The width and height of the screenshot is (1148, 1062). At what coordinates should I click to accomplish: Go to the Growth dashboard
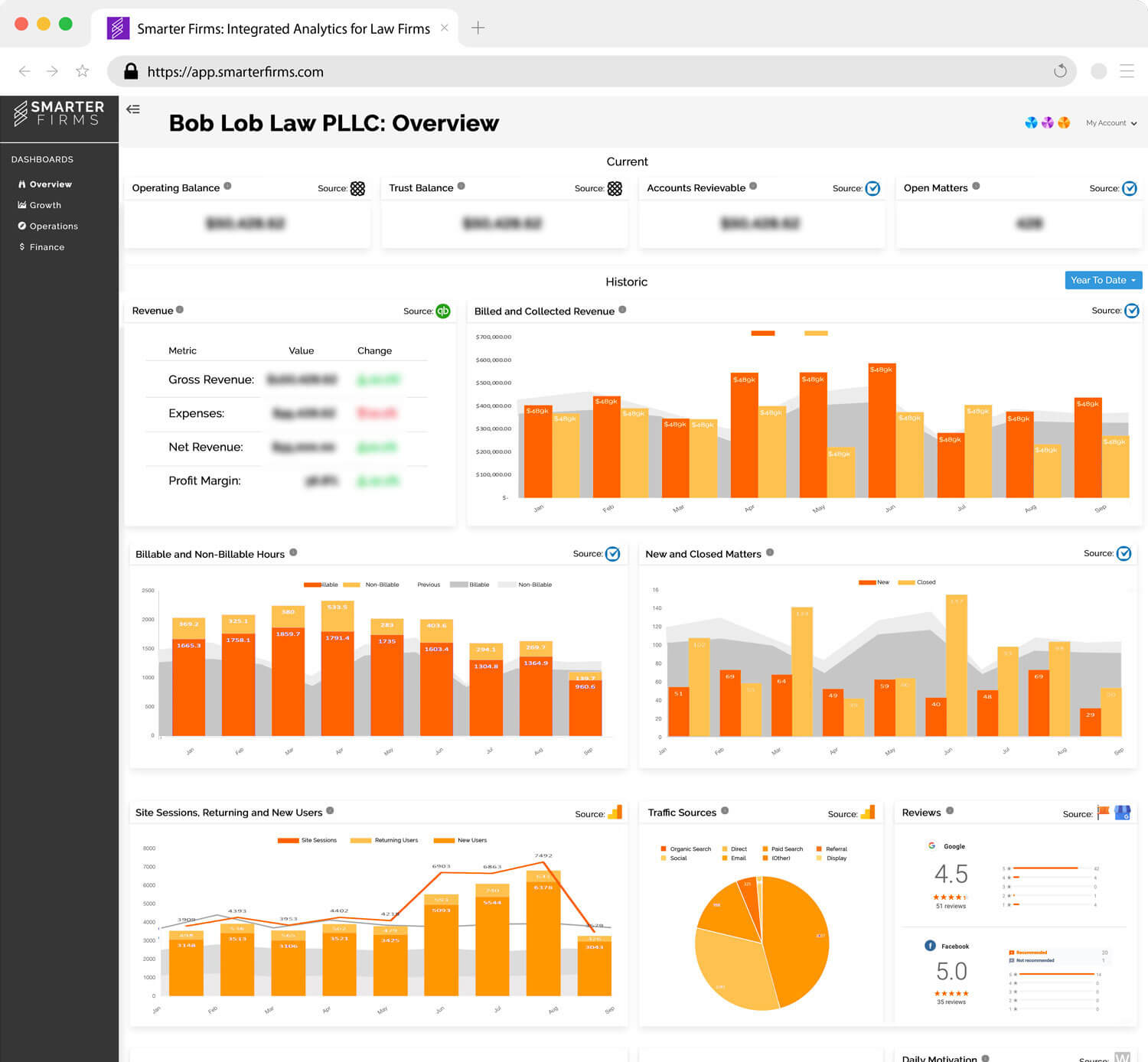[x=45, y=205]
